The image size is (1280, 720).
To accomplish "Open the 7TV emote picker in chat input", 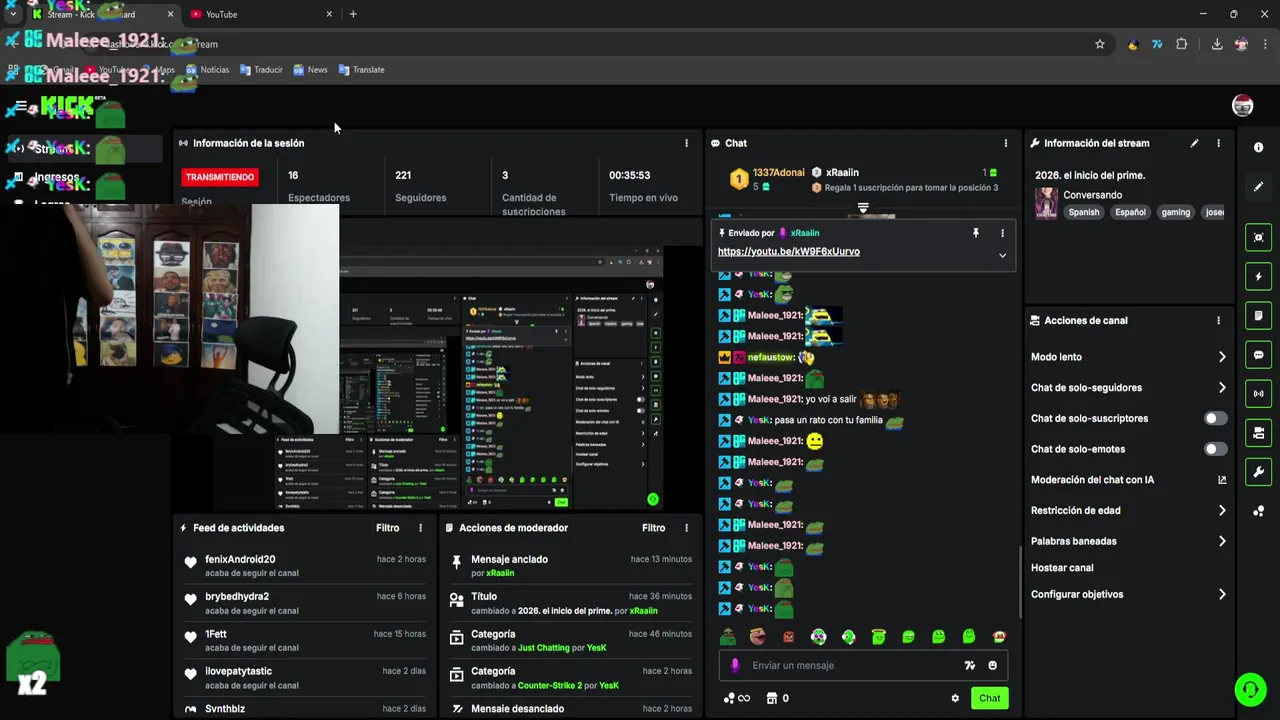I will tap(969, 665).
